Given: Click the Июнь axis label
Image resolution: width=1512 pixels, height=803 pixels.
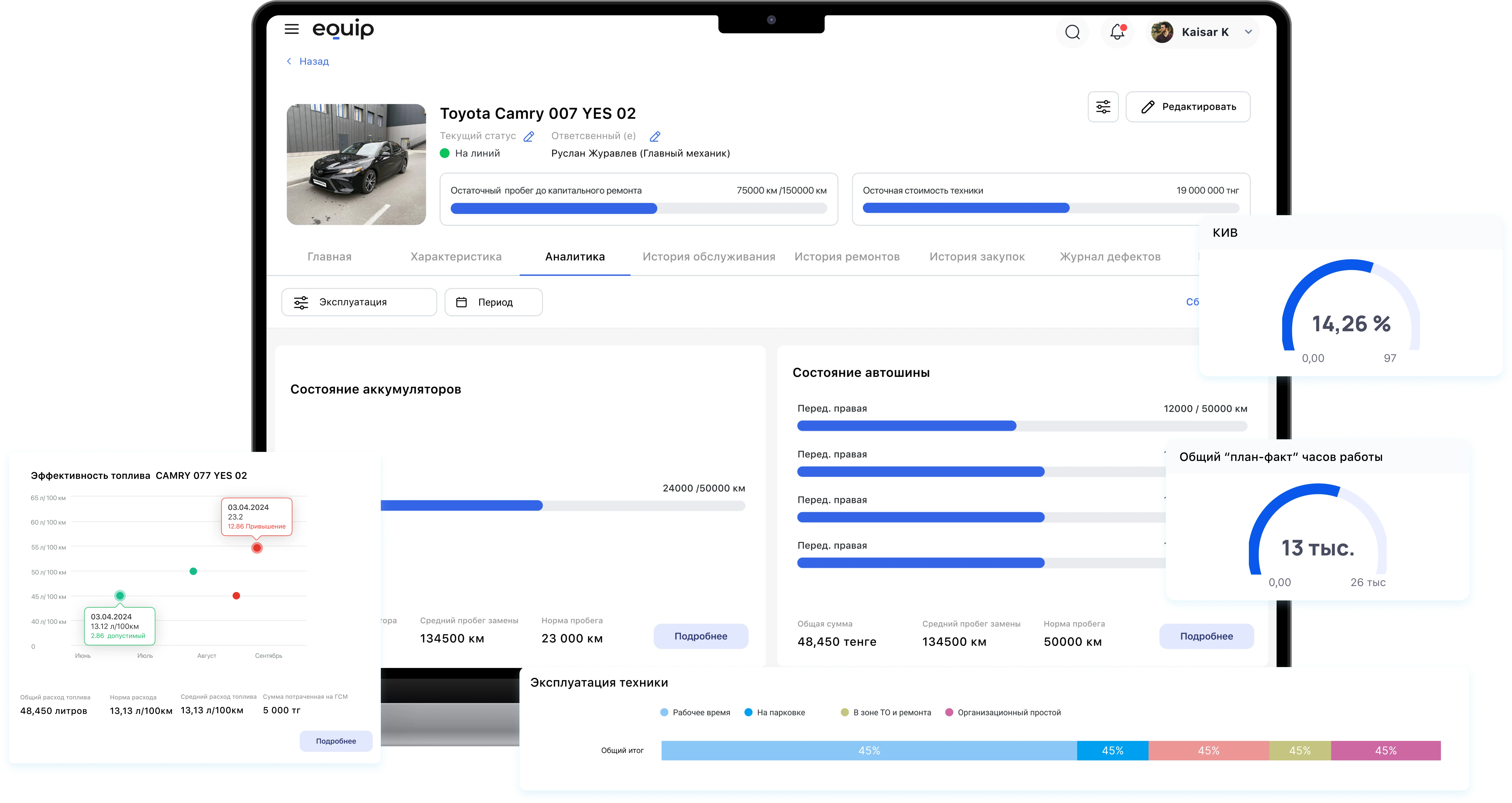Looking at the screenshot, I should tap(83, 656).
